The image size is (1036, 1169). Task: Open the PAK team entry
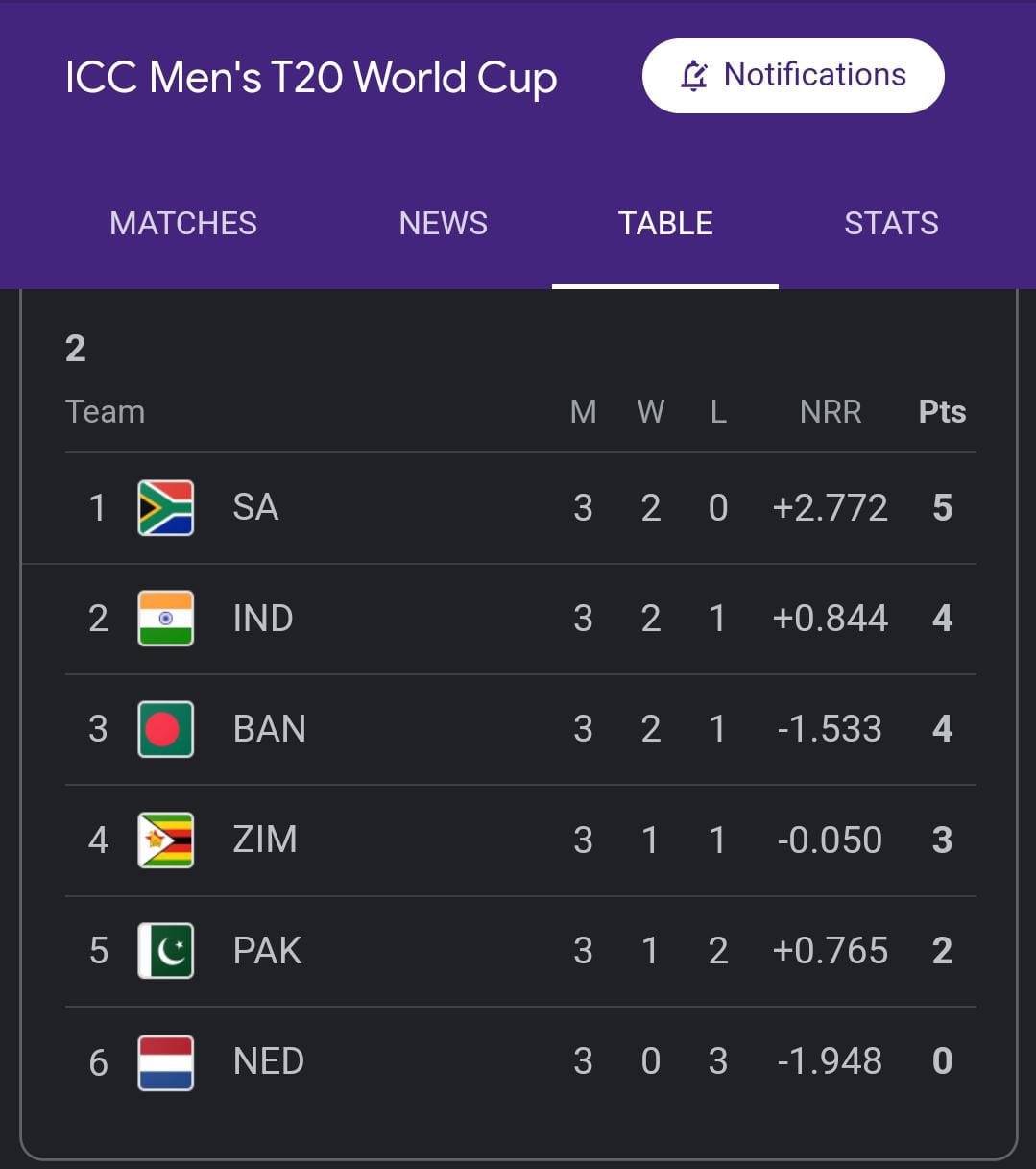click(267, 950)
